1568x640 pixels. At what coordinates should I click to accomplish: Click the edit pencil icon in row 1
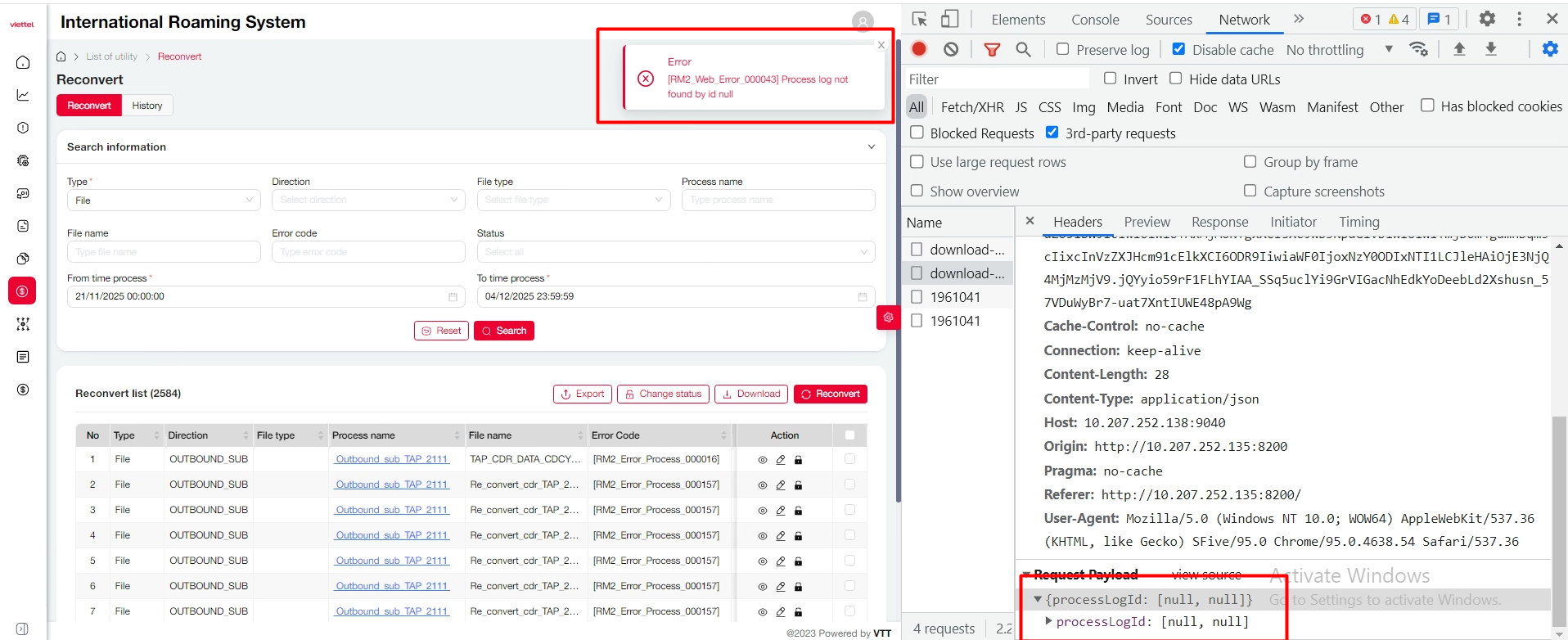(781, 460)
